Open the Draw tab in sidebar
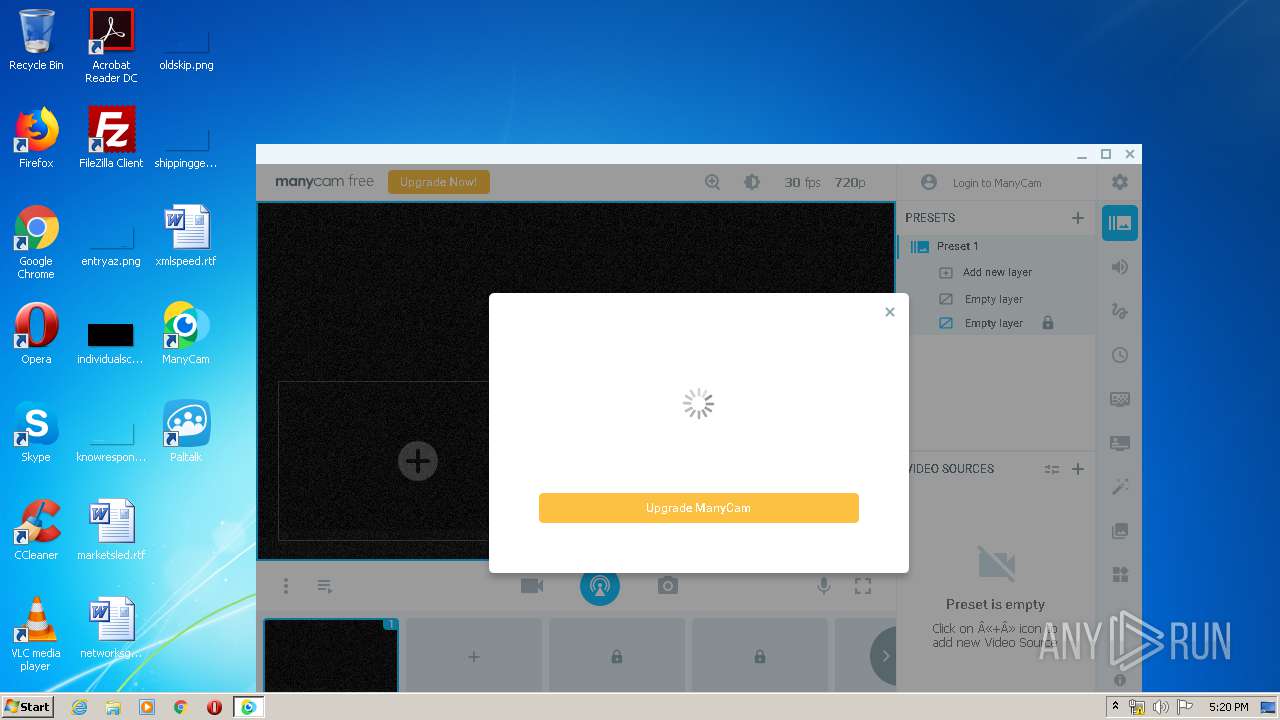The height and width of the screenshot is (720, 1280). pos(1120,311)
